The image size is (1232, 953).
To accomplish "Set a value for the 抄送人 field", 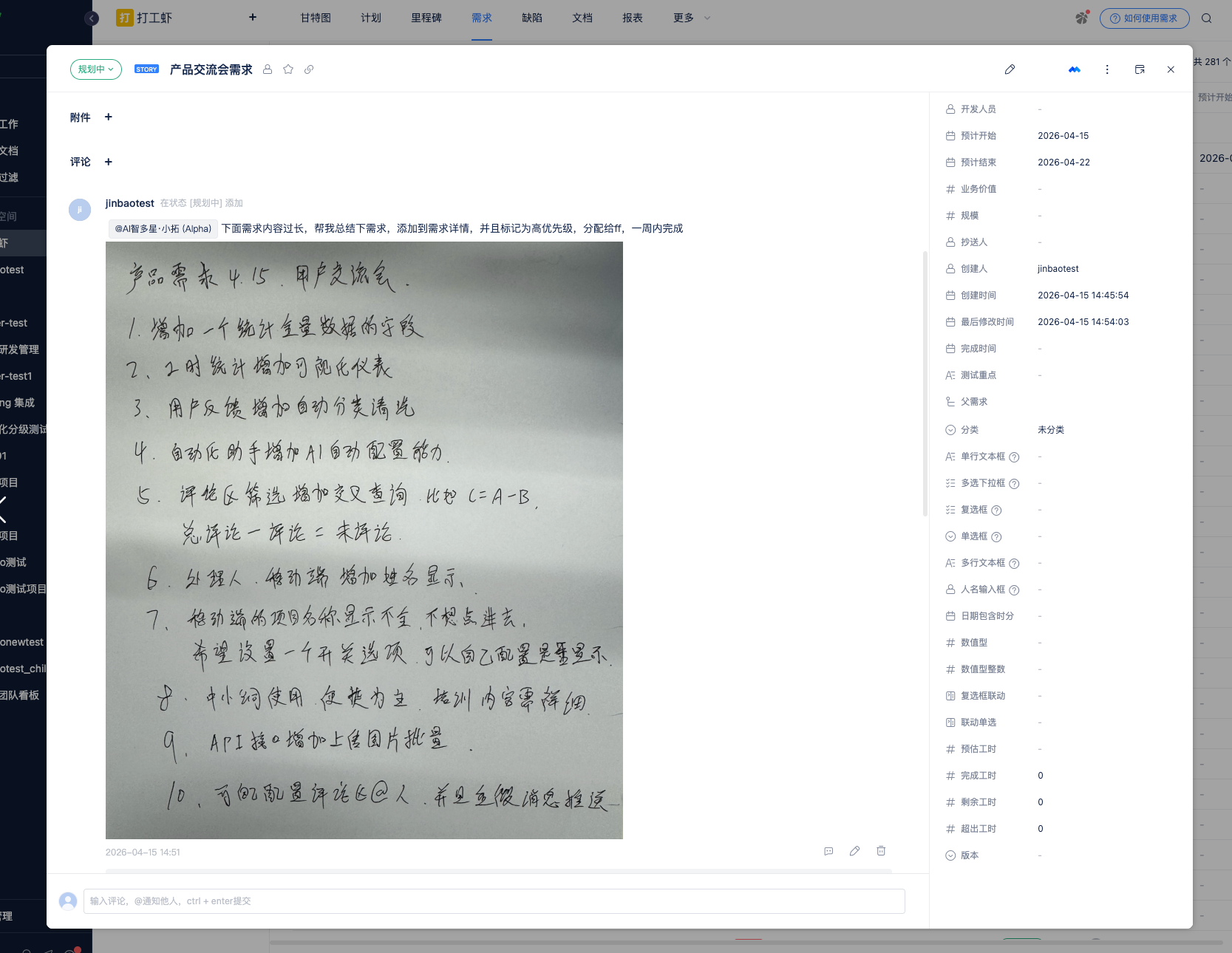I will (x=1040, y=242).
